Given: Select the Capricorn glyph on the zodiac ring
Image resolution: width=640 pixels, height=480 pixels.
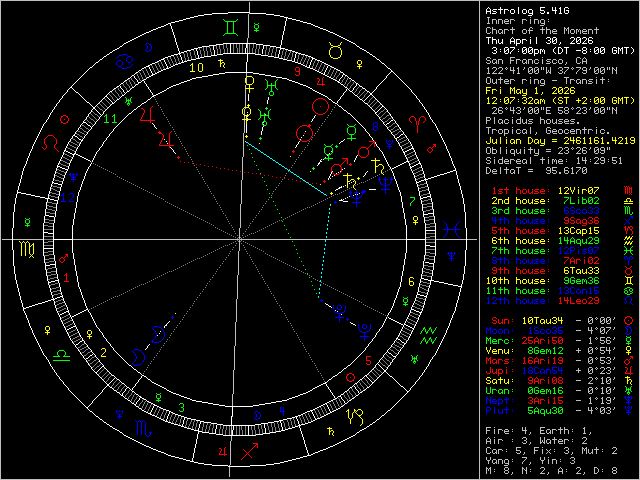Looking at the screenshot, I should pyautogui.click(x=353, y=415).
